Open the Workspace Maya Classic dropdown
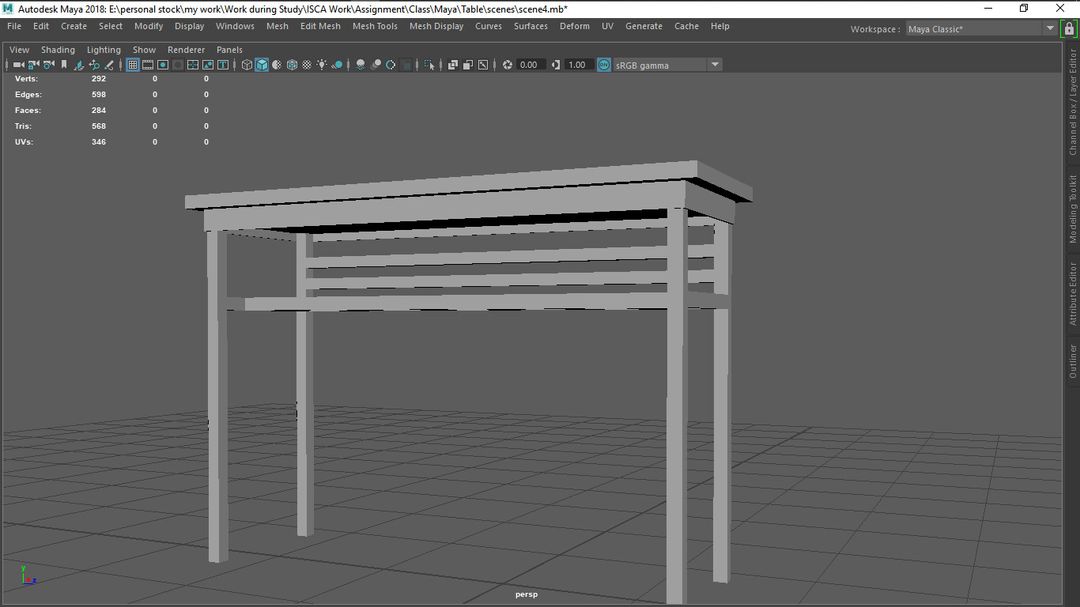The height and width of the screenshot is (607, 1080). (981, 29)
